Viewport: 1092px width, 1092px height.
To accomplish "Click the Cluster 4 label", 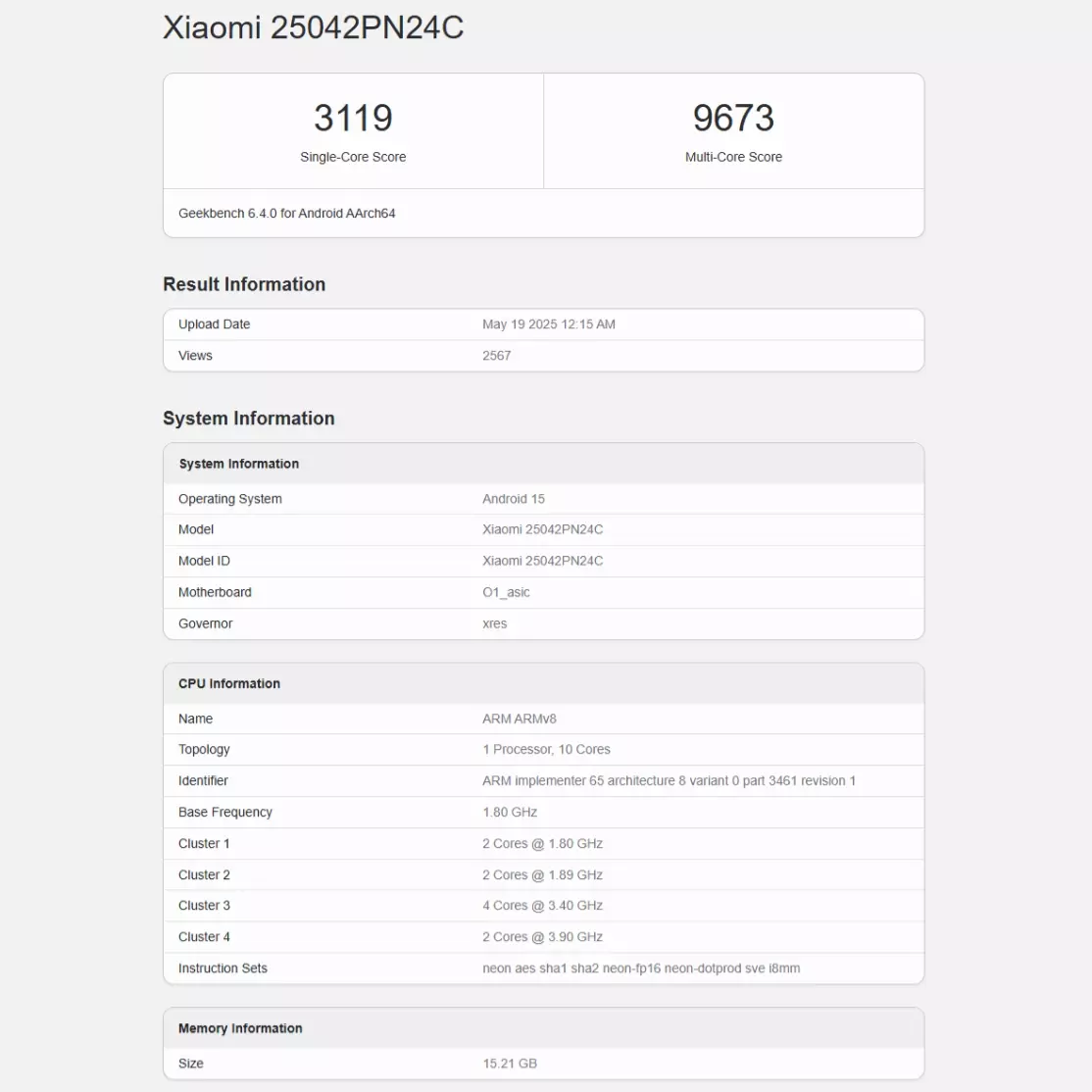I will 204,937.
